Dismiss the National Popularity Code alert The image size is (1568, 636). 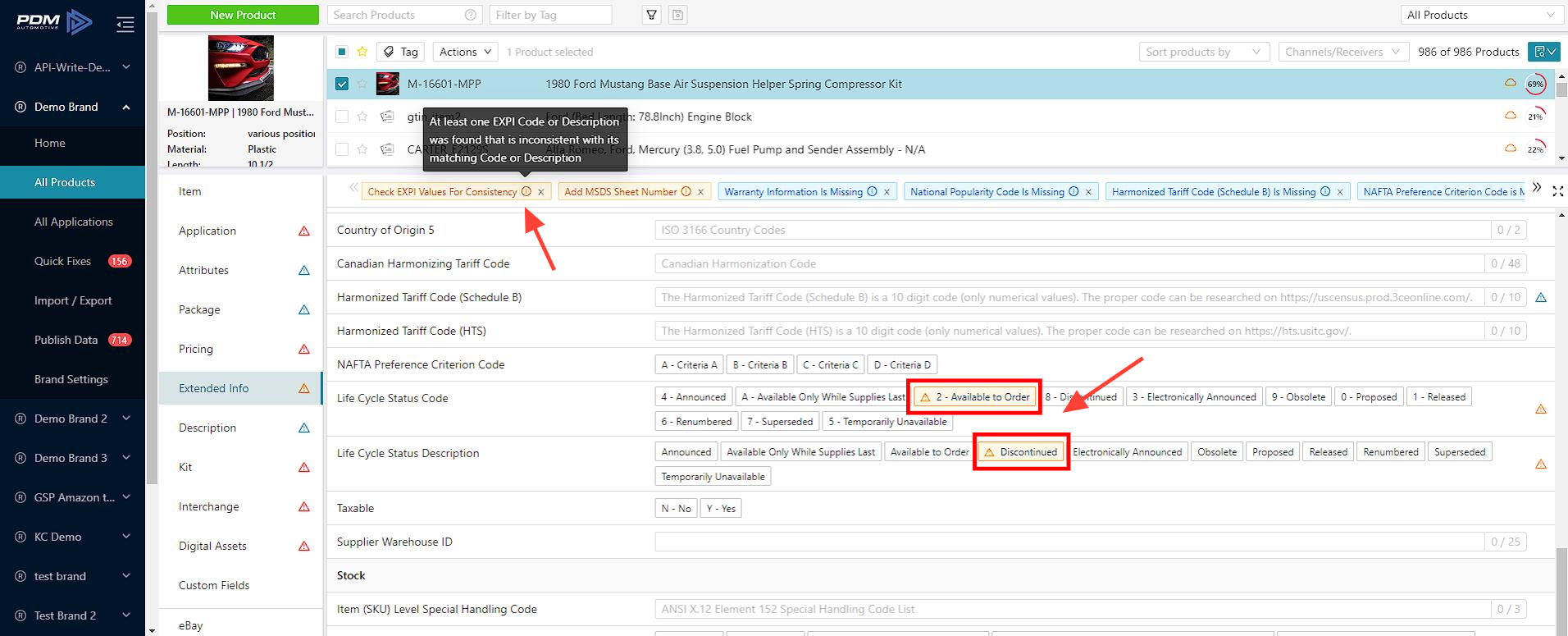pos(1088,192)
